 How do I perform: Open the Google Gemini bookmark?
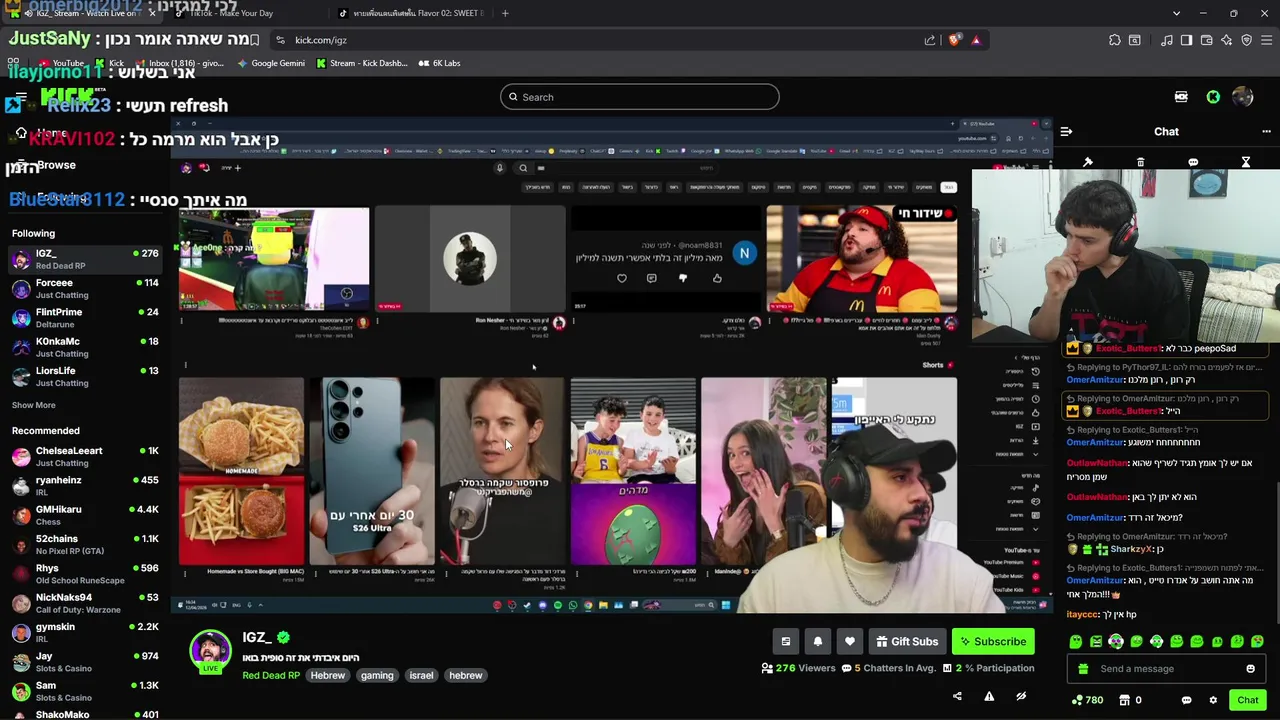[x=271, y=63]
